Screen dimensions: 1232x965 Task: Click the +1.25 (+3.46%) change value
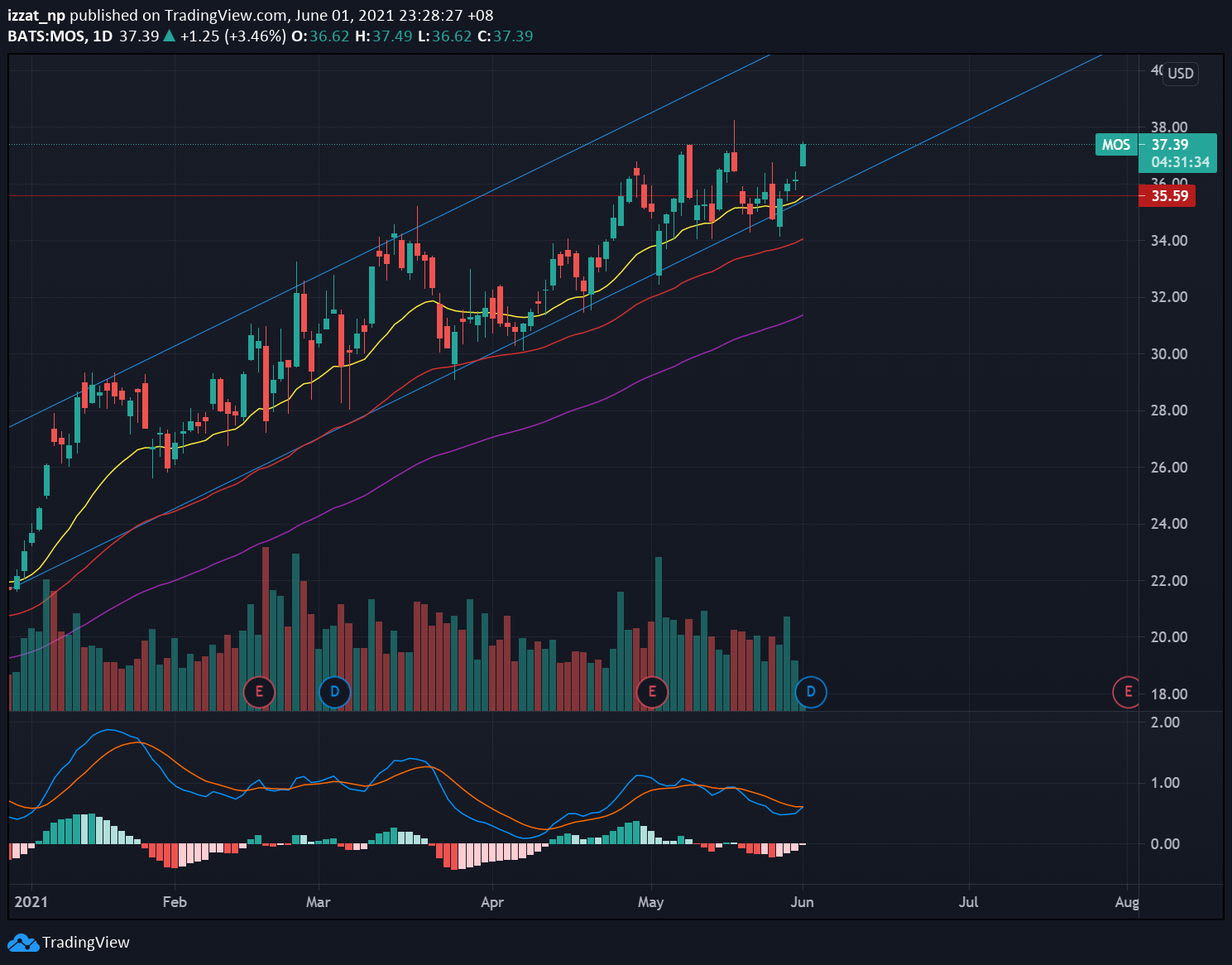(232, 36)
